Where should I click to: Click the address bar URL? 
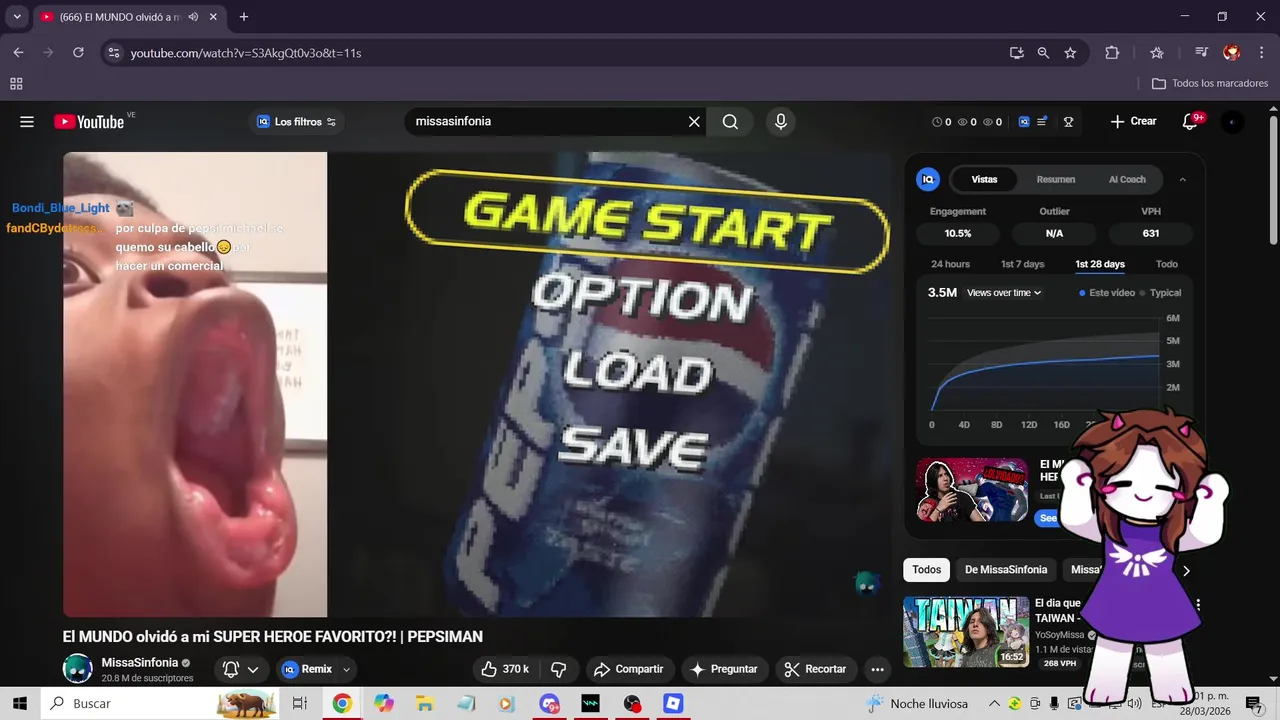point(246,53)
